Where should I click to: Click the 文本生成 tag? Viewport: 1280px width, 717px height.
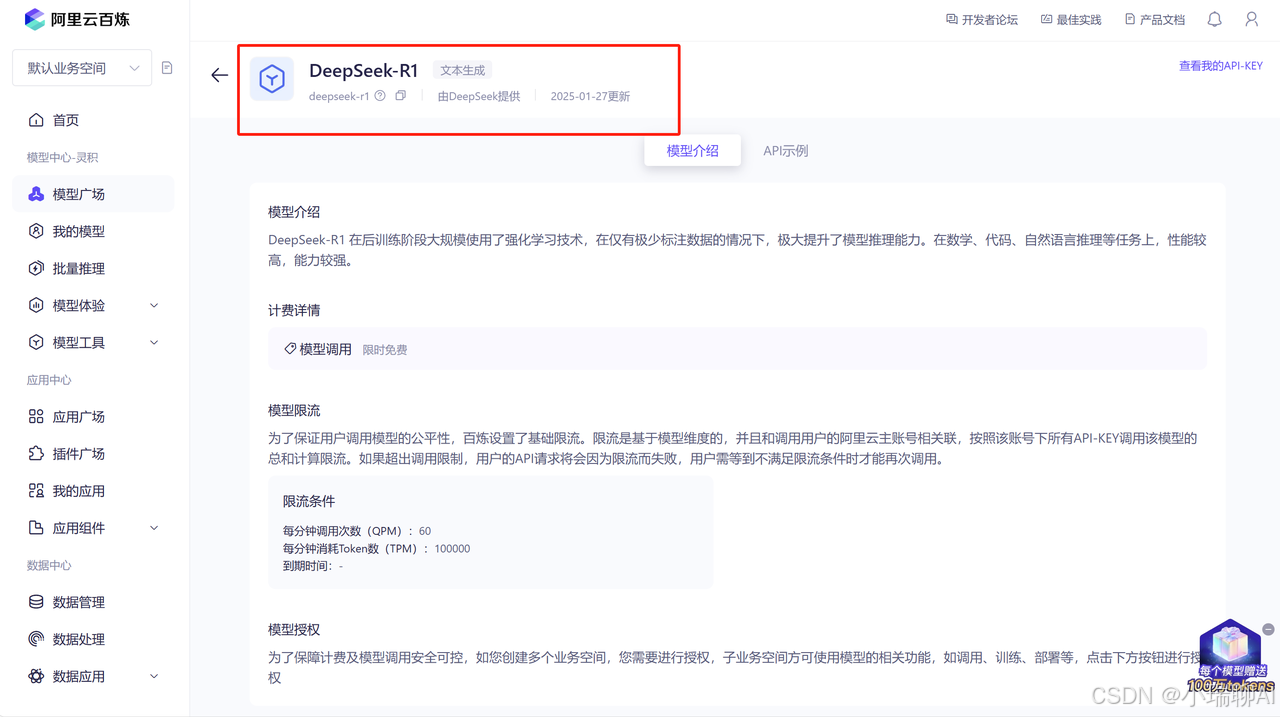pyautogui.click(x=462, y=70)
